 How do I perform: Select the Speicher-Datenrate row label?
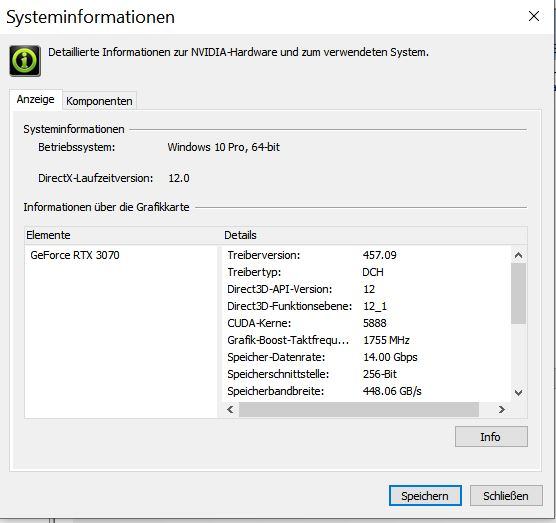point(276,357)
